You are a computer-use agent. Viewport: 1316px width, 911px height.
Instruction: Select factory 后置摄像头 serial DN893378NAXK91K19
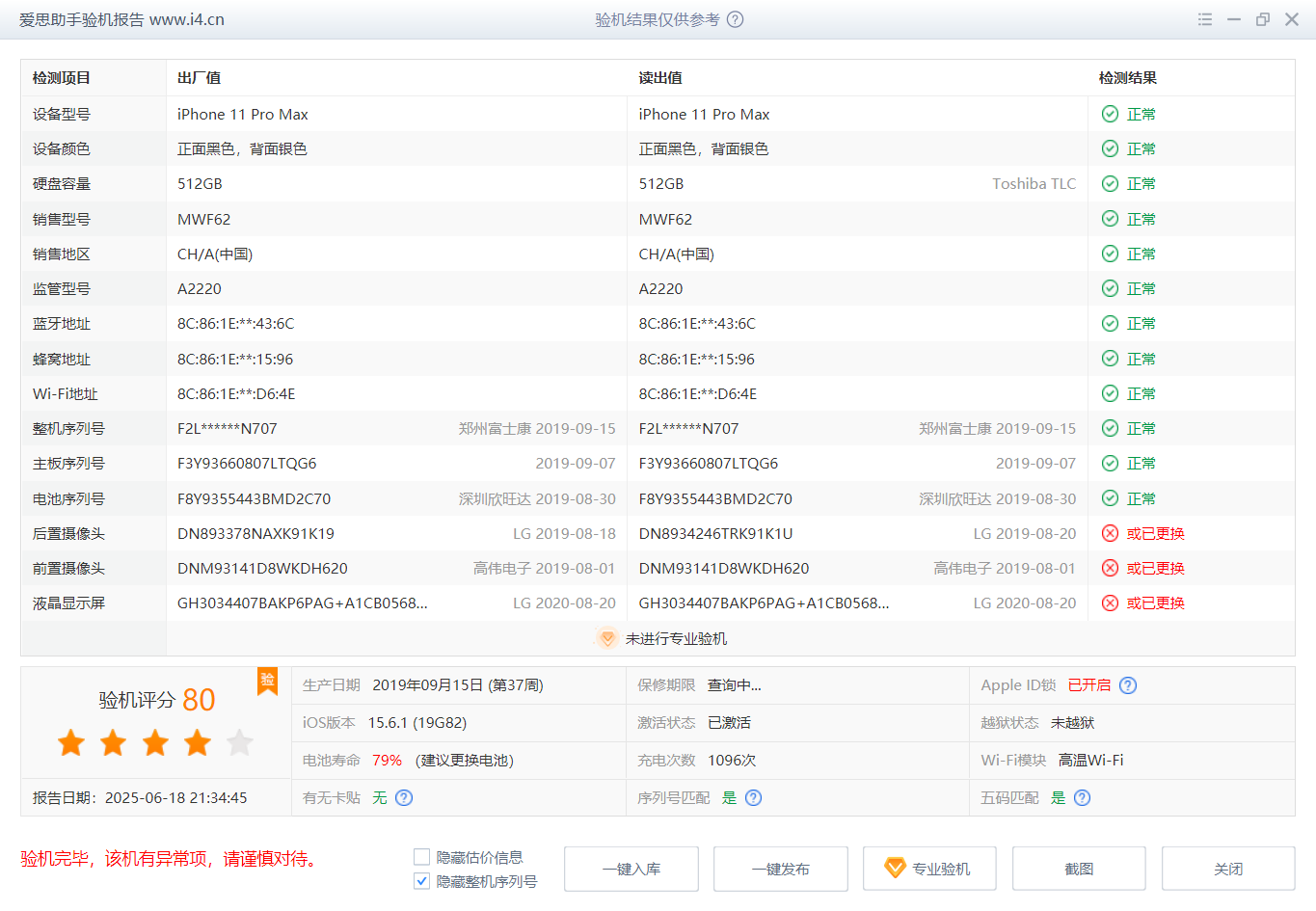[255, 533]
